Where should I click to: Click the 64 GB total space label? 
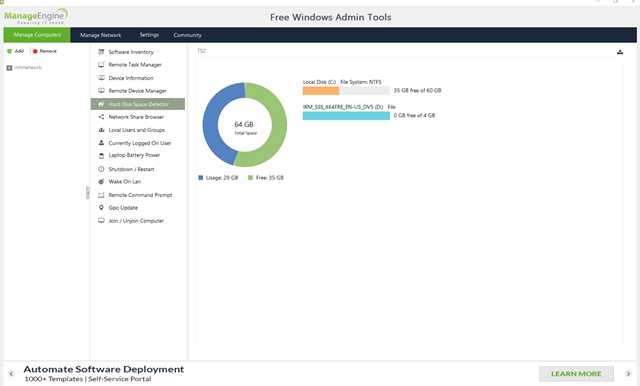click(x=244, y=124)
